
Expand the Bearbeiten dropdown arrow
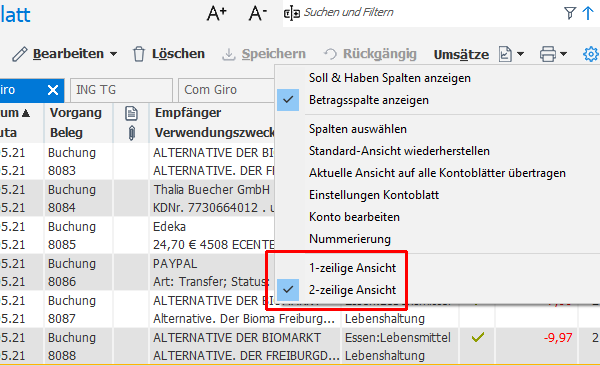(113, 54)
